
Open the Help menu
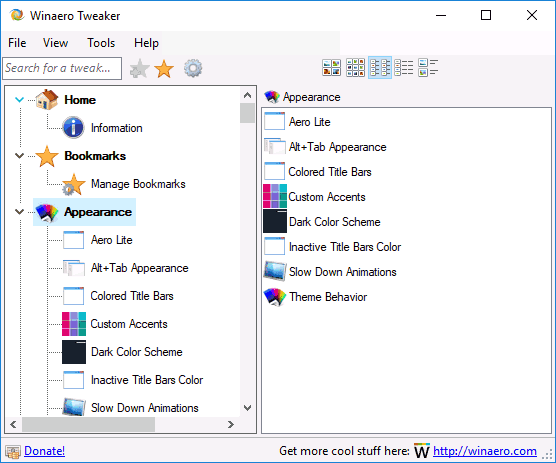[x=146, y=43]
